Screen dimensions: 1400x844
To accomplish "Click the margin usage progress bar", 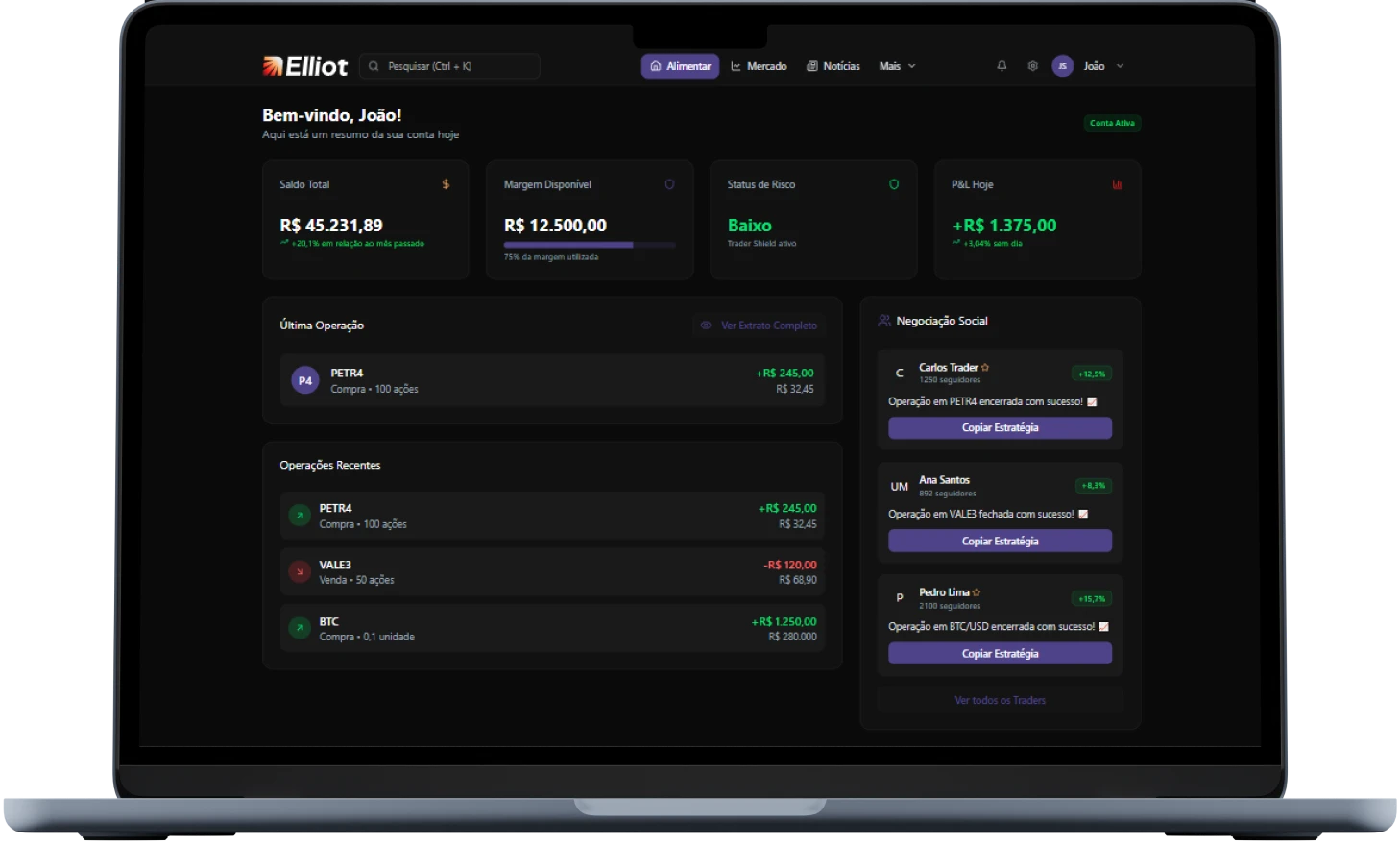I will coord(590,246).
